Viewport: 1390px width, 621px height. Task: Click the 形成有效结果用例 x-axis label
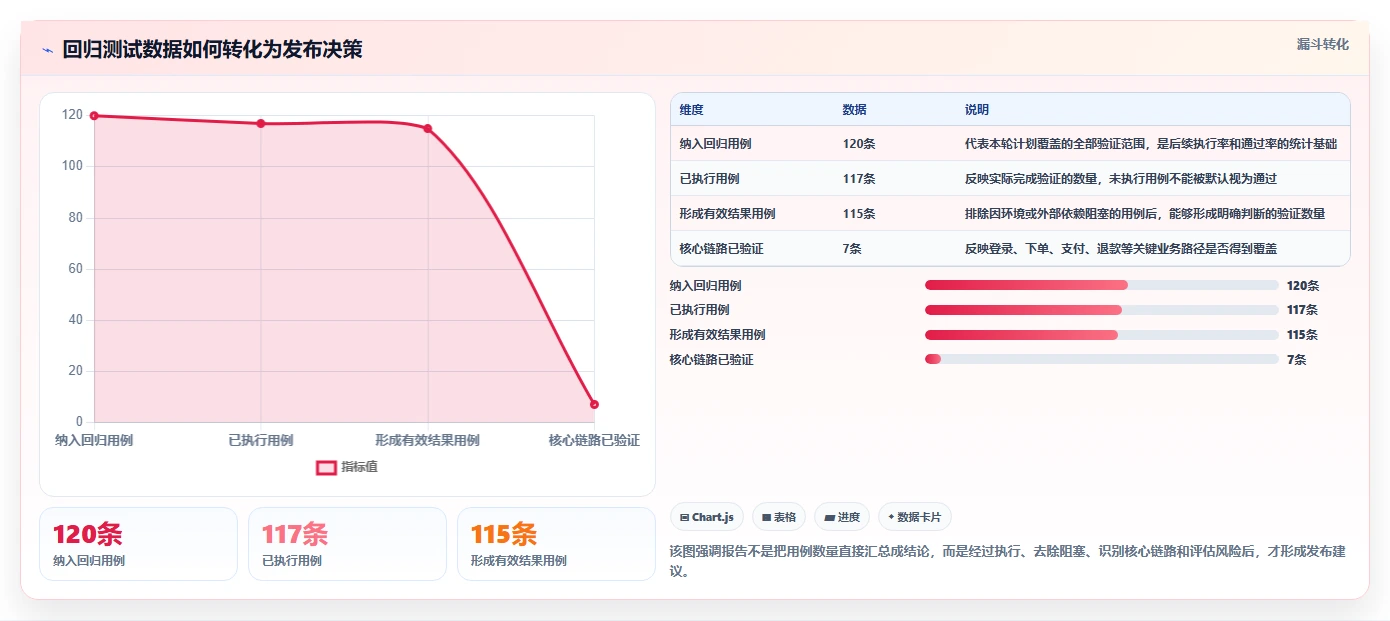(x=428, y=440)
